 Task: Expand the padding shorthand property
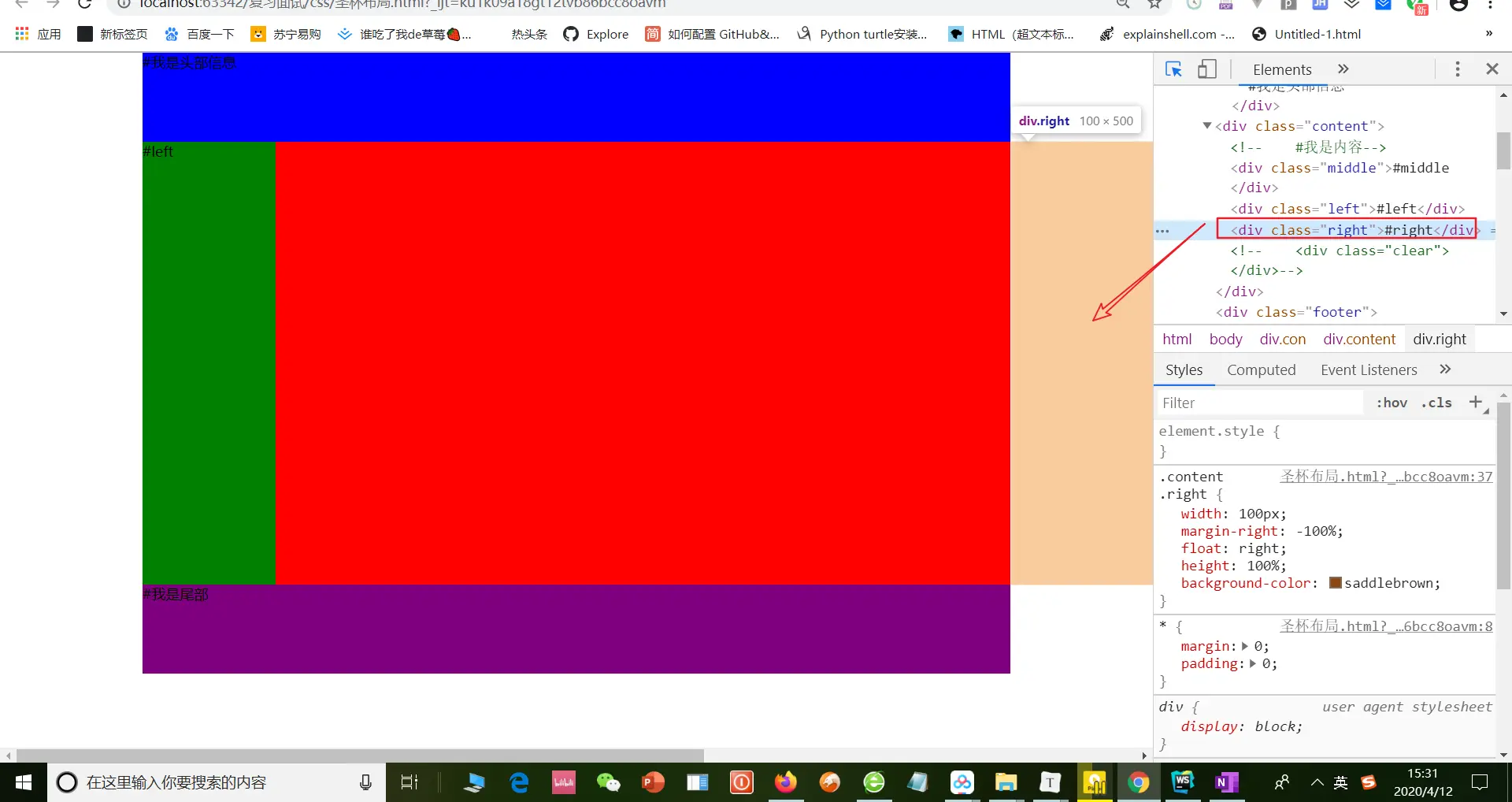[x=1253, y=663]
